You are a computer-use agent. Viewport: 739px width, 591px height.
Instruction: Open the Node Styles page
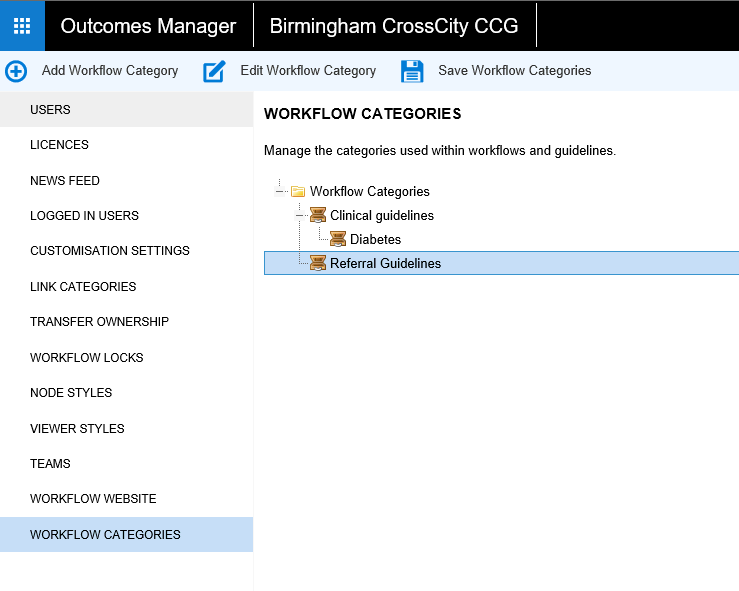[x=71, y=393]
